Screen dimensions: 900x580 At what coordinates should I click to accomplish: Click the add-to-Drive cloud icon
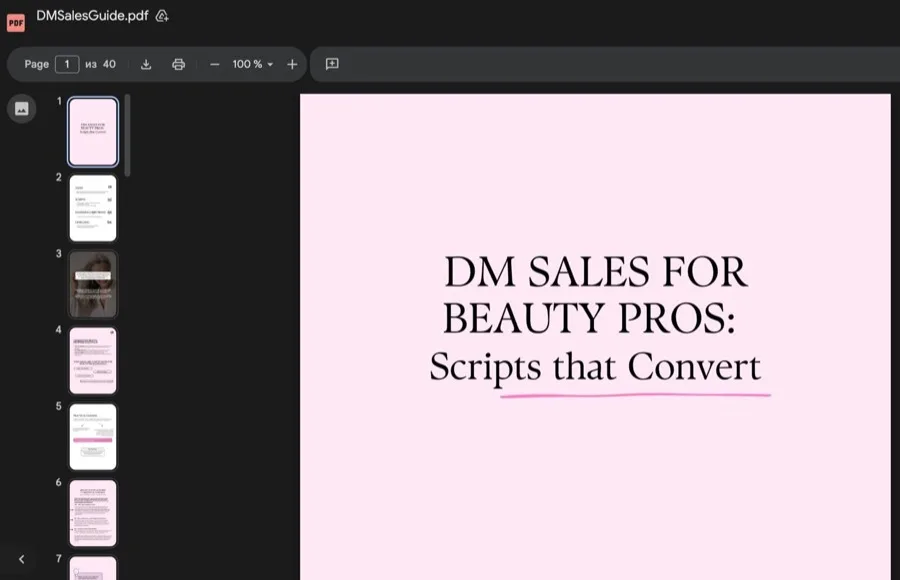coord(162,16)
